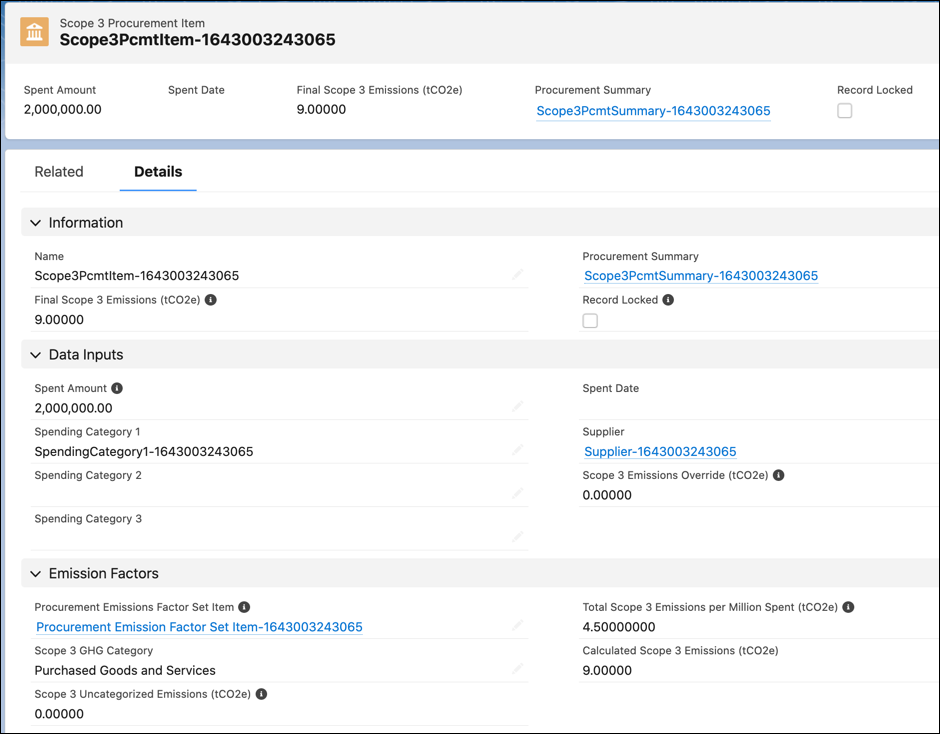Viewport: 940px width, 734px height.
Task: Click header Spent Amount value 2,000,000.00
Action: [62, 110]
